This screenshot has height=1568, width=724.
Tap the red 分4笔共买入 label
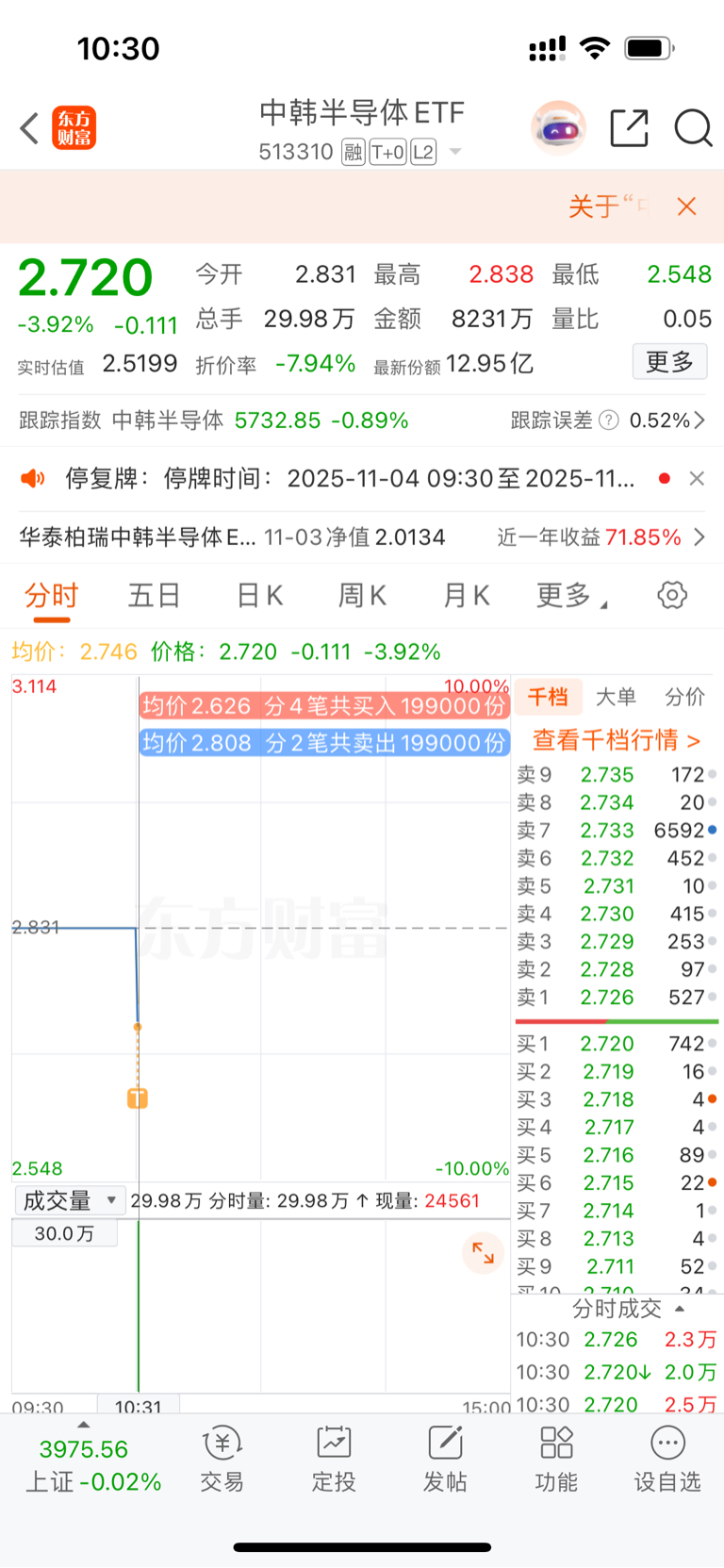(324, 706)
